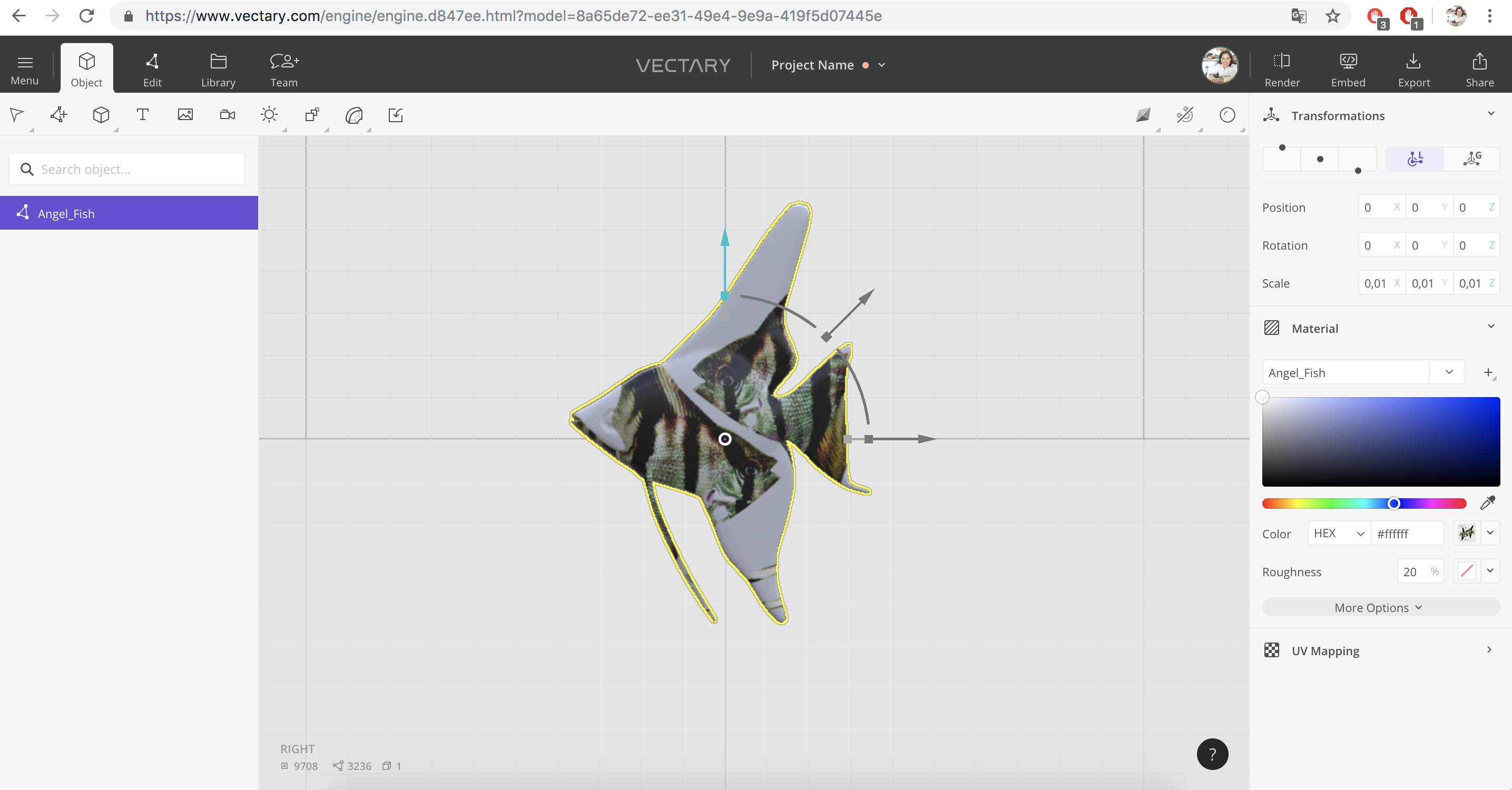1512x790 pixels.
Task: Switch to local transformation mode
Action: (x=1415, y=159)
